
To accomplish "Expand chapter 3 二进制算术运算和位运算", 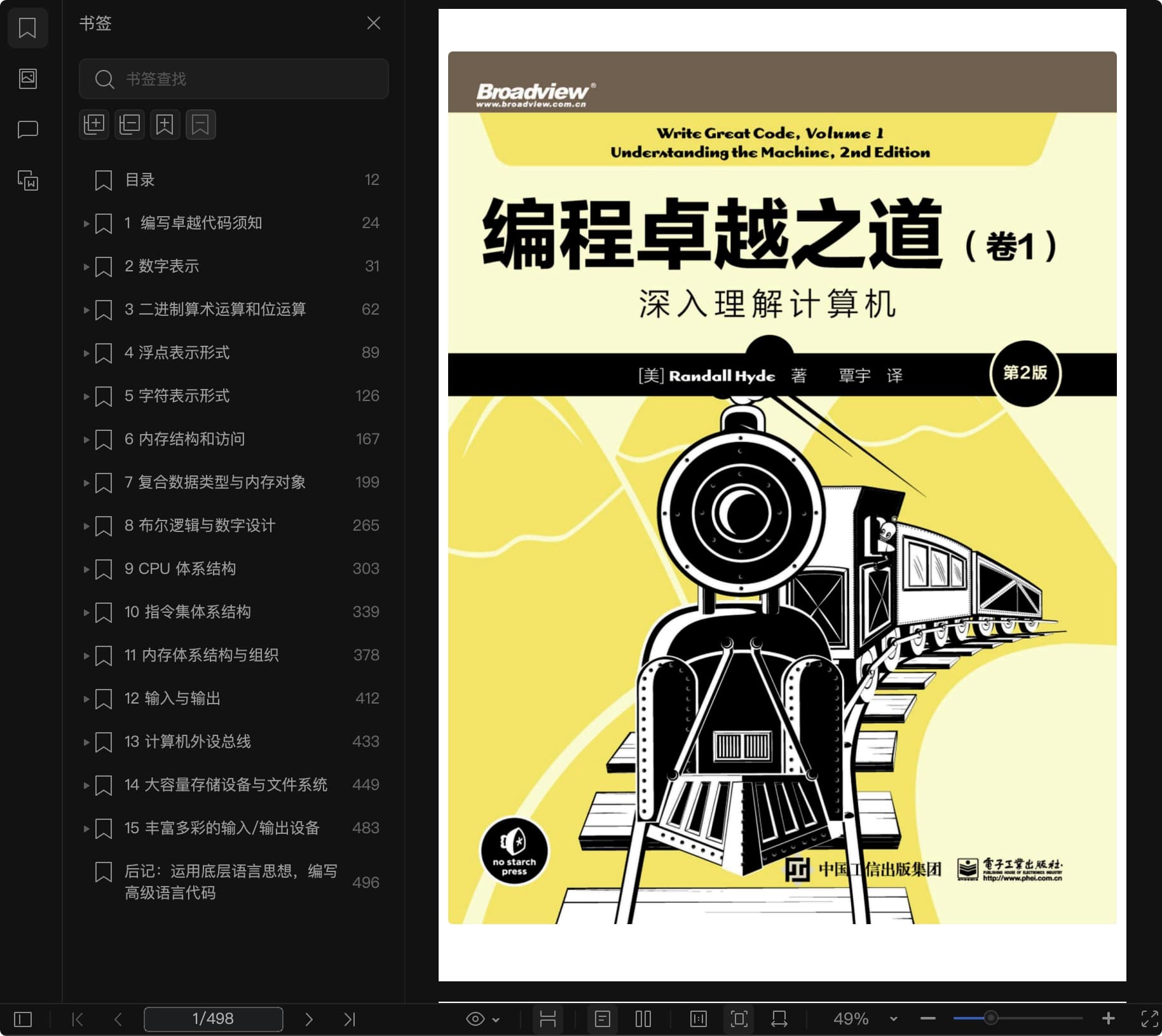I will pyautogui.click(x=86, y=310).
